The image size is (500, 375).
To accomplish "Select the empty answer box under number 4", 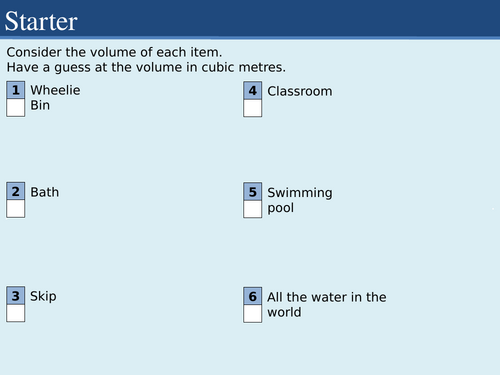I will pos(253,108).
